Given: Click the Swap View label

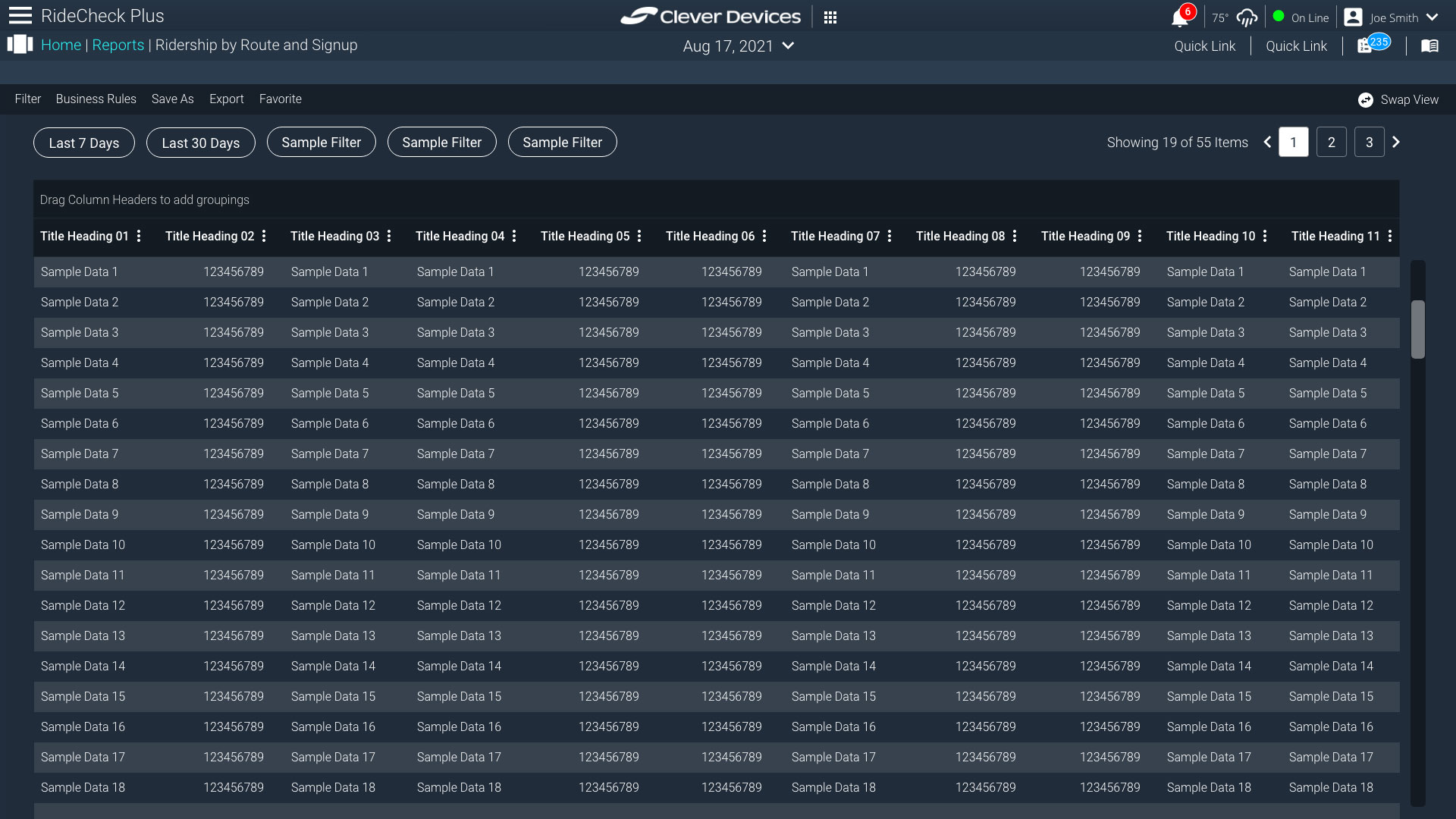Looking at the screenshot, I should [x=1410, y=100].
